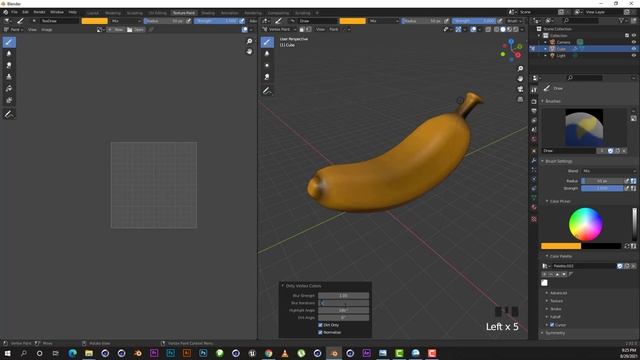This screenshot has width=640, height=360.
Task: Switch perspective/orthographic grid icon in viewport
Action: pos(520,99)
